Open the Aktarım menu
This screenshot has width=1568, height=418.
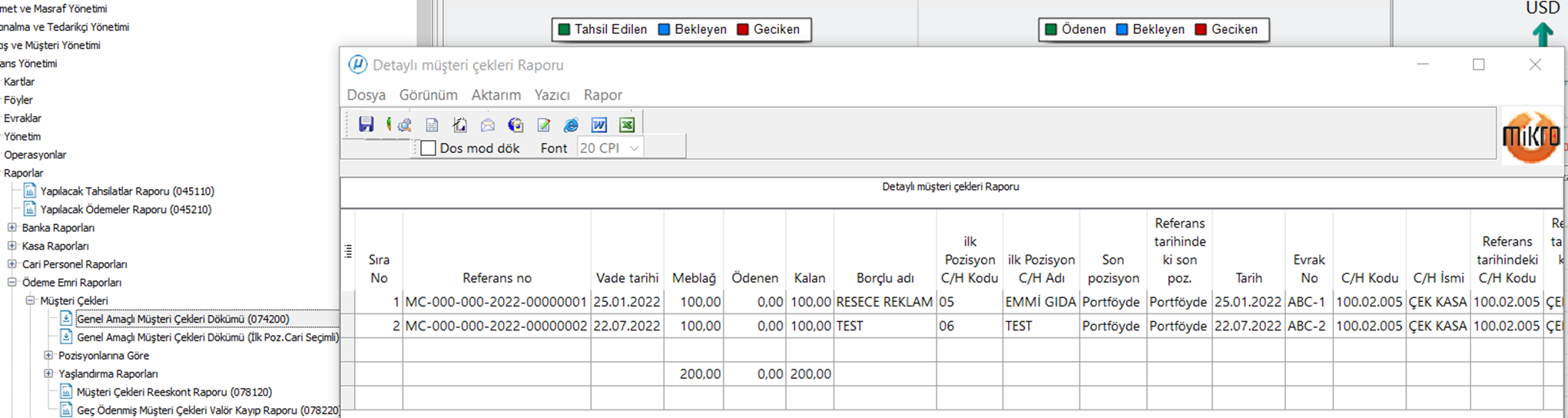coord(496,95)
